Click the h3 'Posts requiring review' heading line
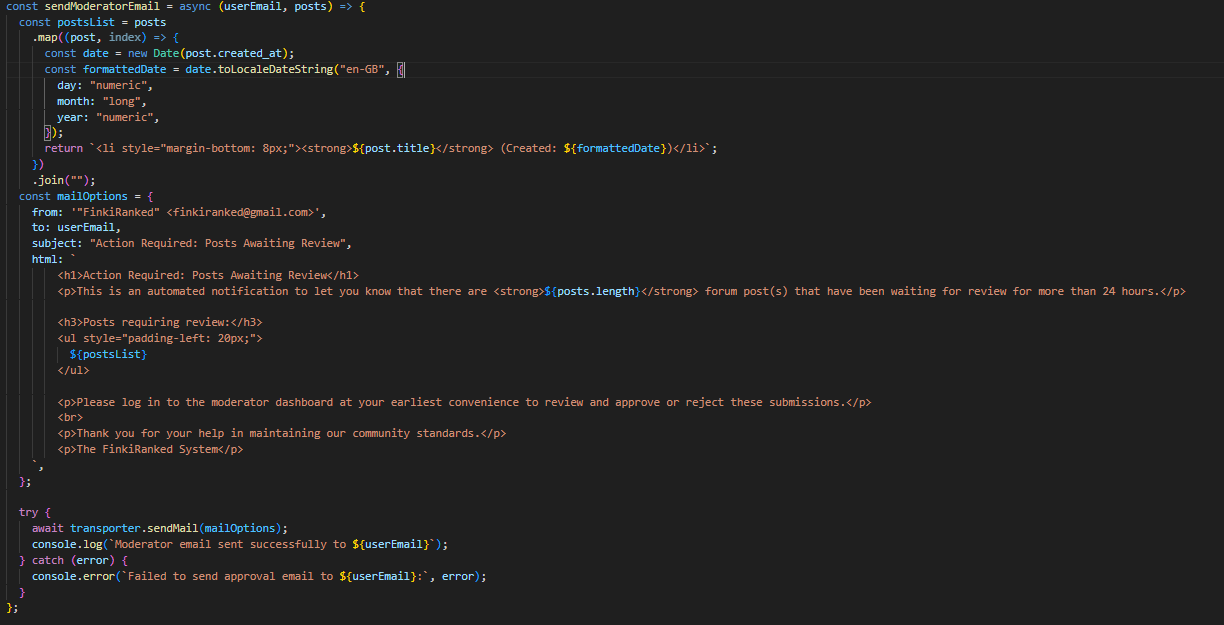 click(160, 322)
